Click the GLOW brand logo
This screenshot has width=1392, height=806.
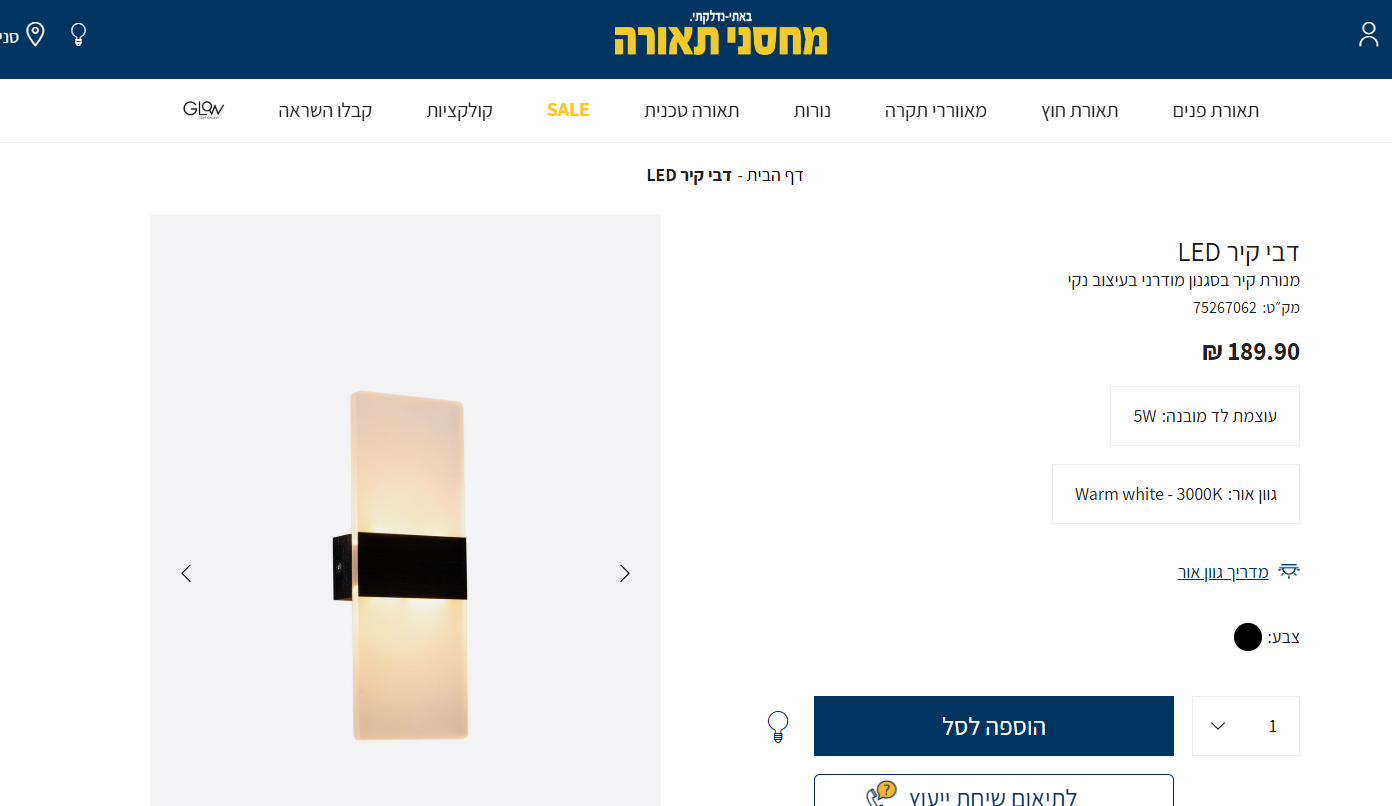(203, 110)
